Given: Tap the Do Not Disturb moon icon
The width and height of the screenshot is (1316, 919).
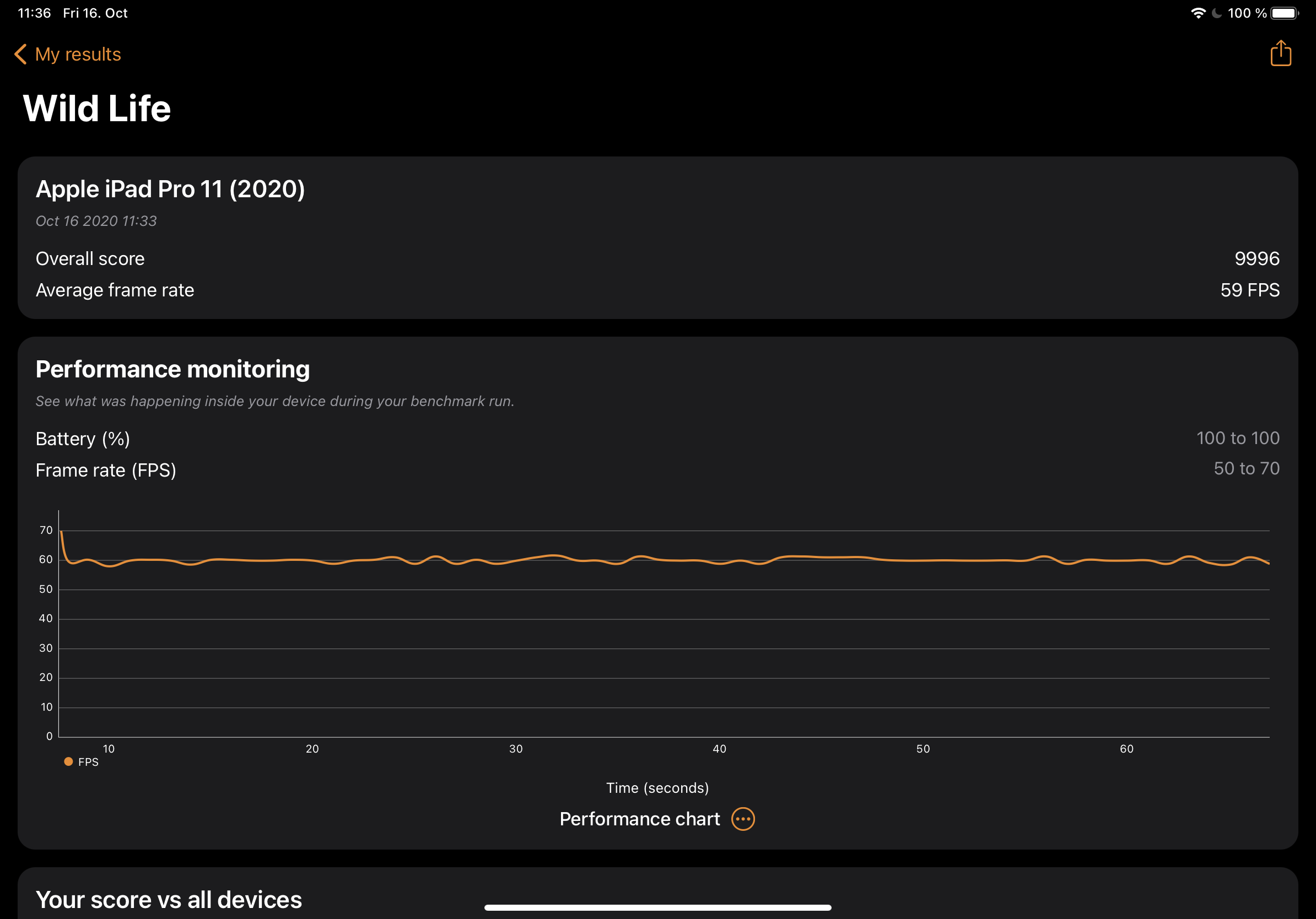Looking at the screenshot, I should (x=1216, y=13).
